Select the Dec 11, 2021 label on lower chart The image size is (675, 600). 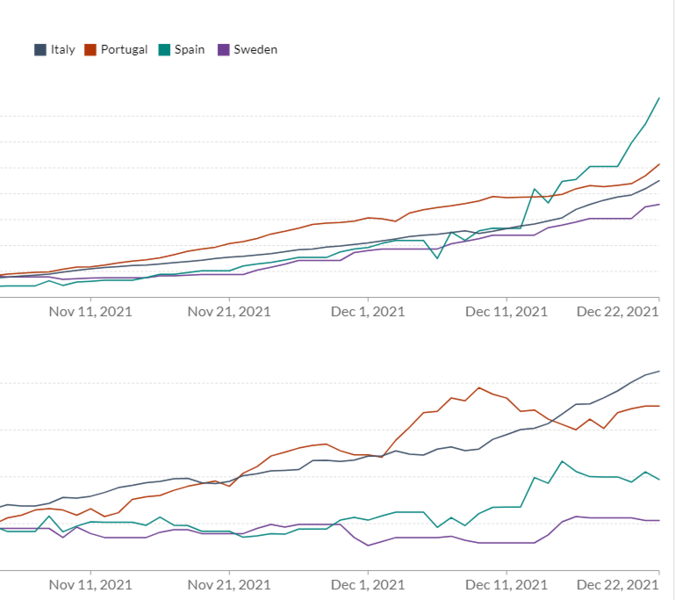(x=506, y=583)
